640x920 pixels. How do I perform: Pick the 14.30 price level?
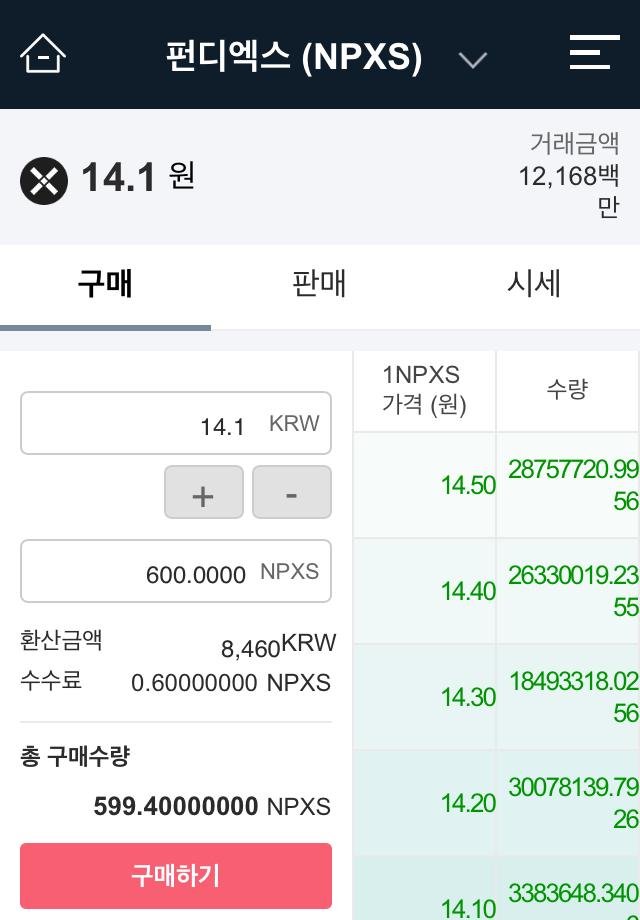[425, 697]
